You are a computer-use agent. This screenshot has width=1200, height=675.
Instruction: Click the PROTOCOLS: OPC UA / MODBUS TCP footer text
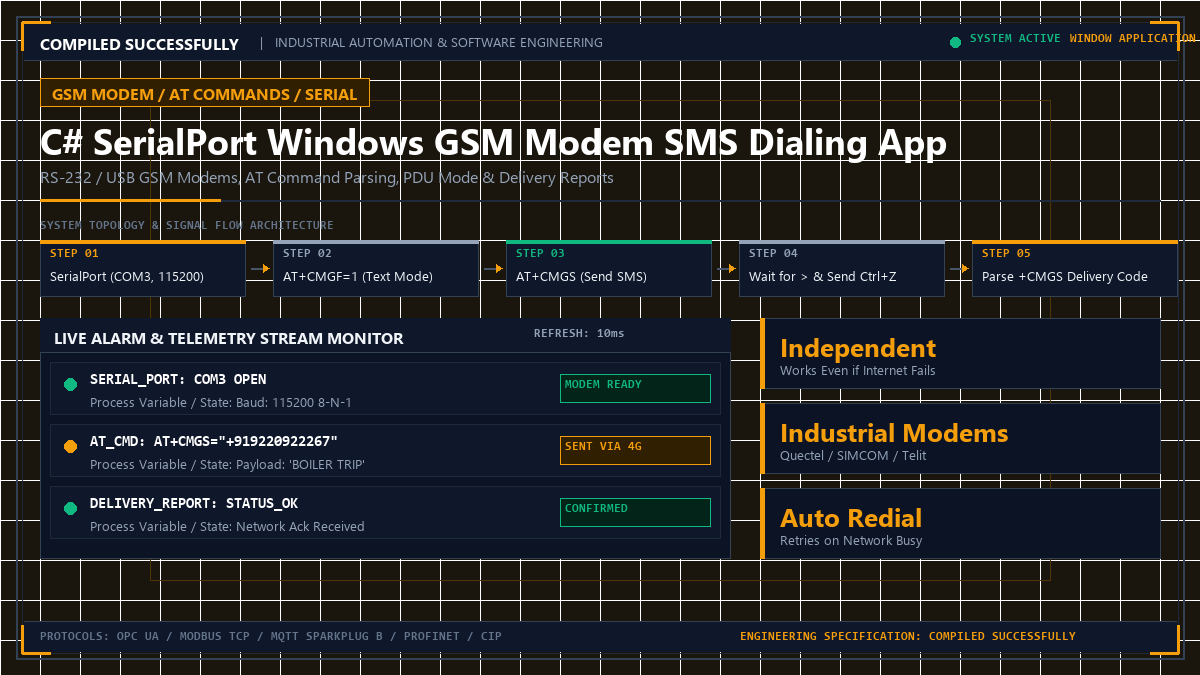[271, 636]
